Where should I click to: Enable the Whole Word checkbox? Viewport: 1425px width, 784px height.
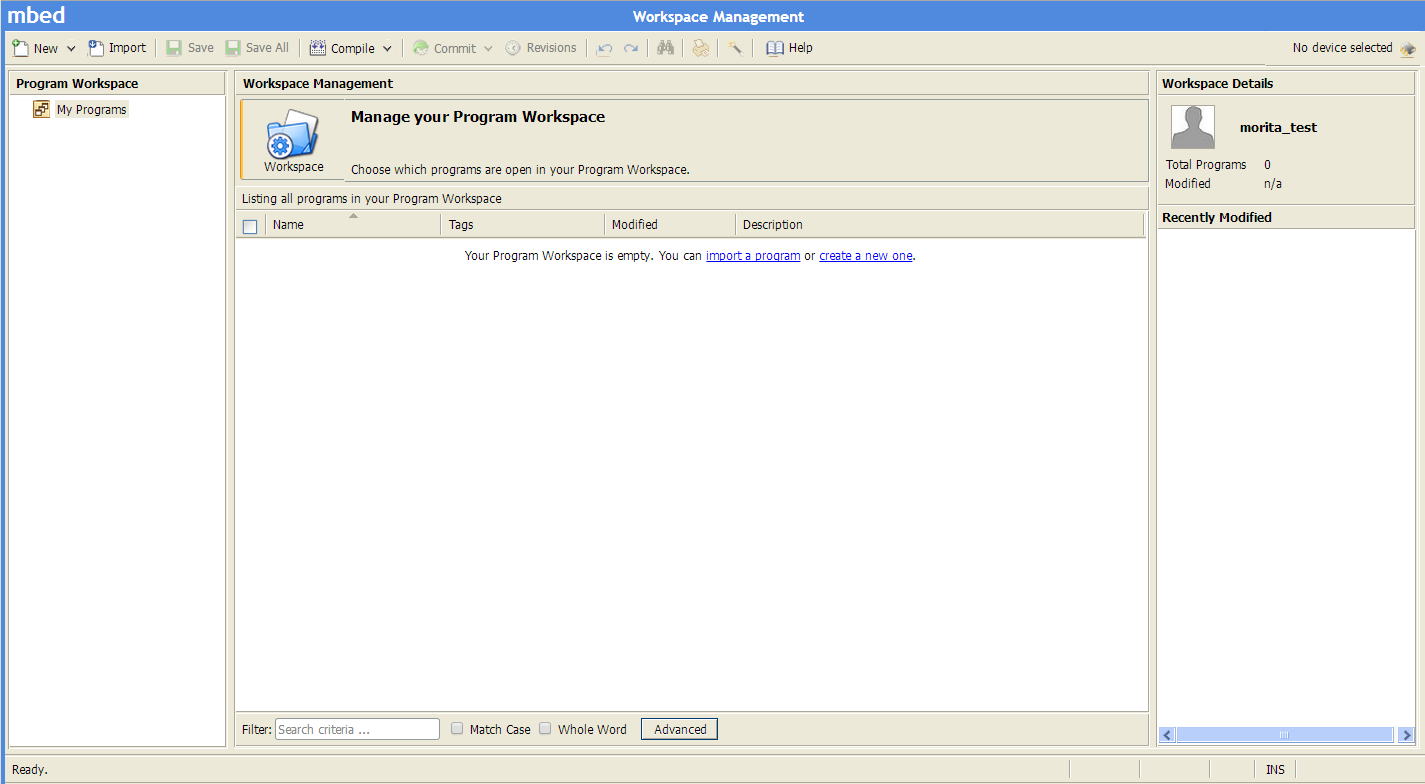545,728
